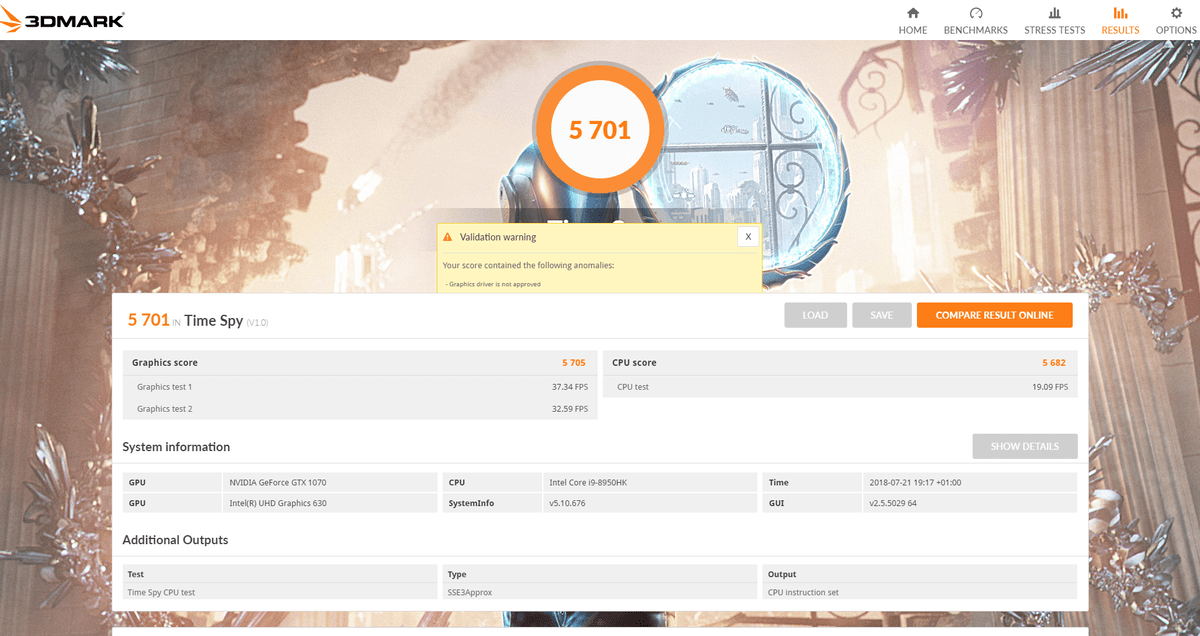The image size is (1200, 636).
Task: Click Compare Result Online
Action: click(x=994, y=315)
